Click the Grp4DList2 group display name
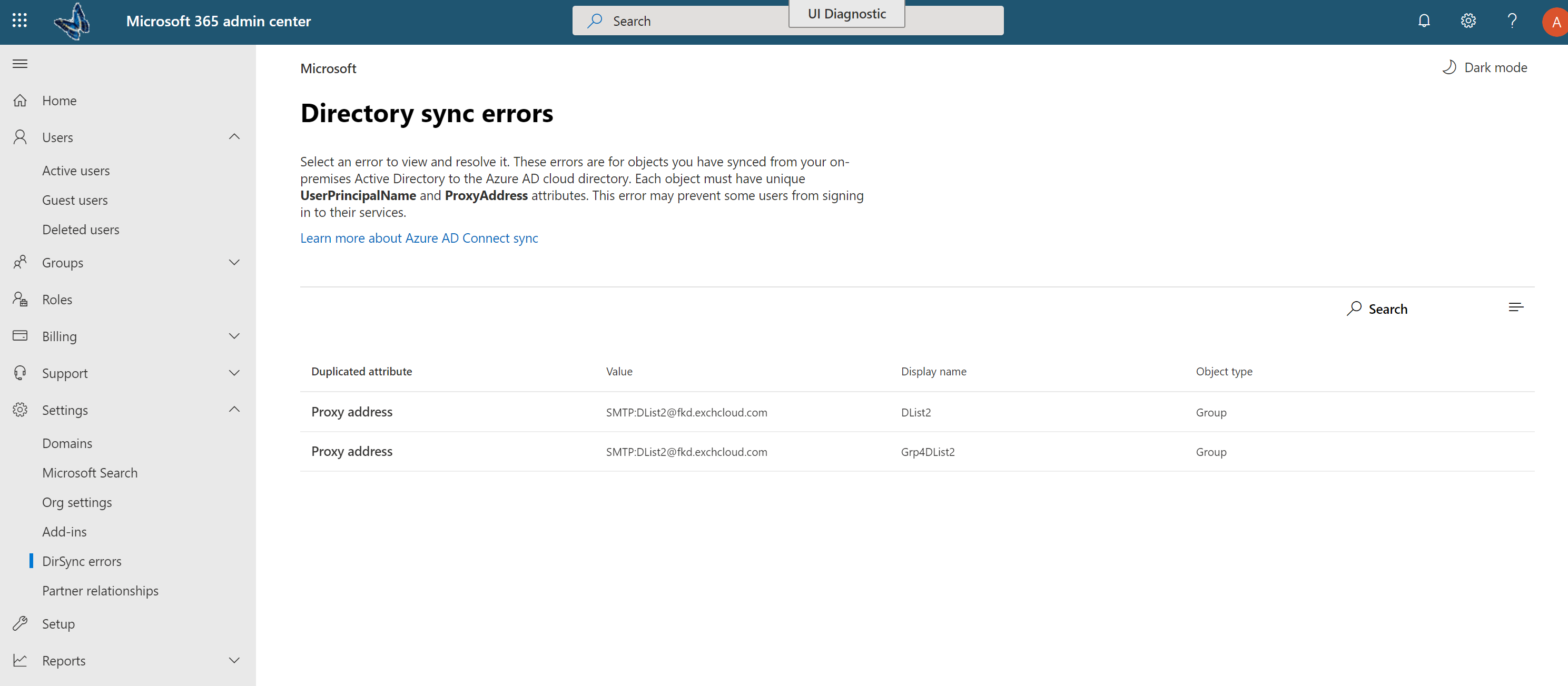 coord(927,451)
